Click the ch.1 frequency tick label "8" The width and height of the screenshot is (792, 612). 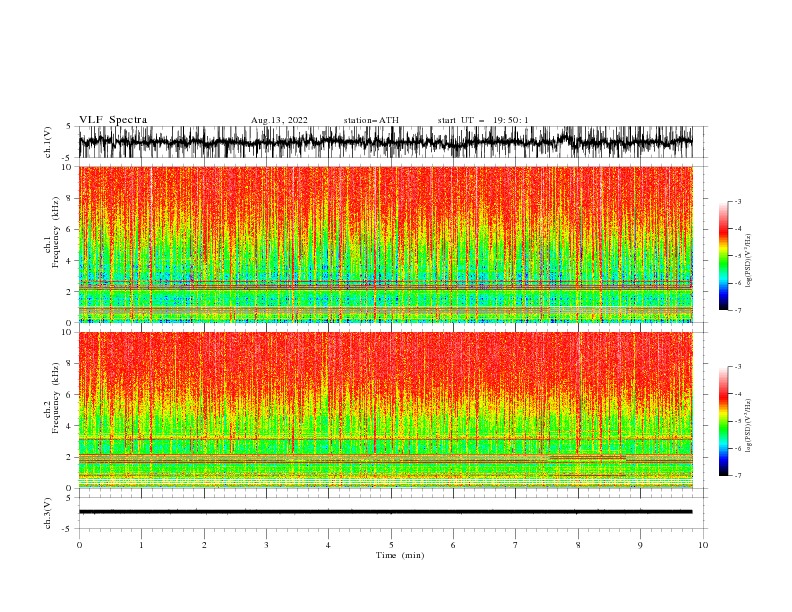70,198
